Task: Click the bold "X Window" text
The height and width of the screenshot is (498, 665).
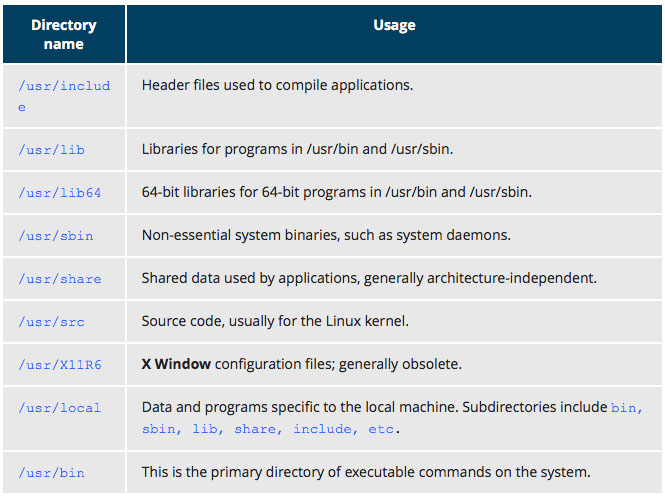Action: point(176,364)
